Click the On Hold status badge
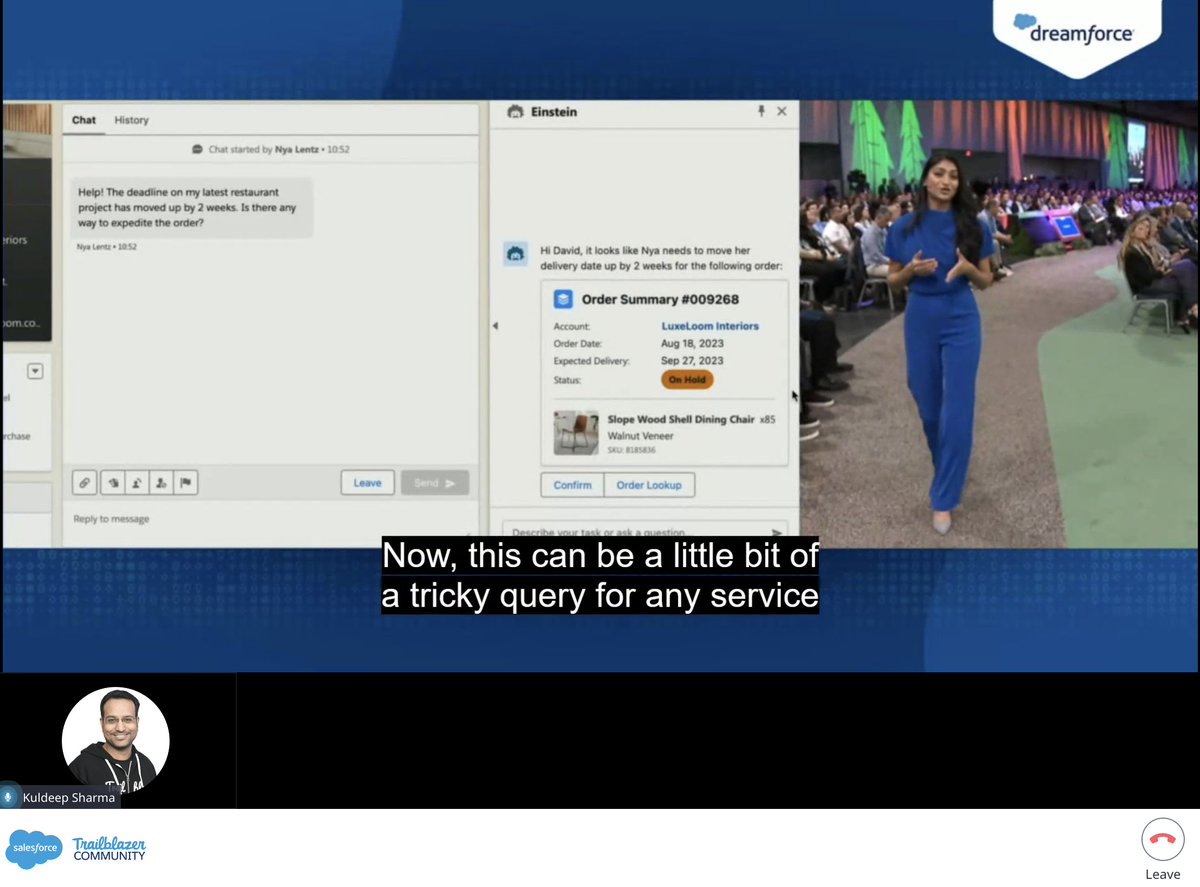This screenshot has width=1200, height=887. 687,380
